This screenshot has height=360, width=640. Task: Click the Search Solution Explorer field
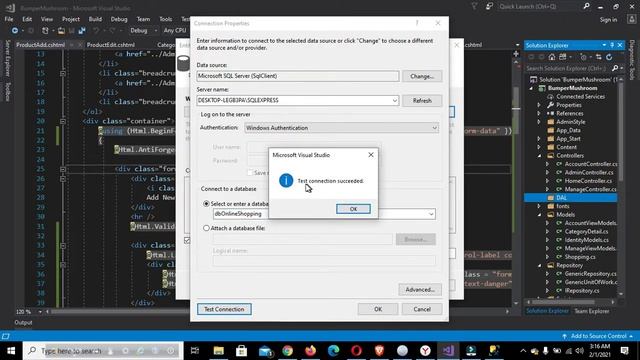[567, 68]
